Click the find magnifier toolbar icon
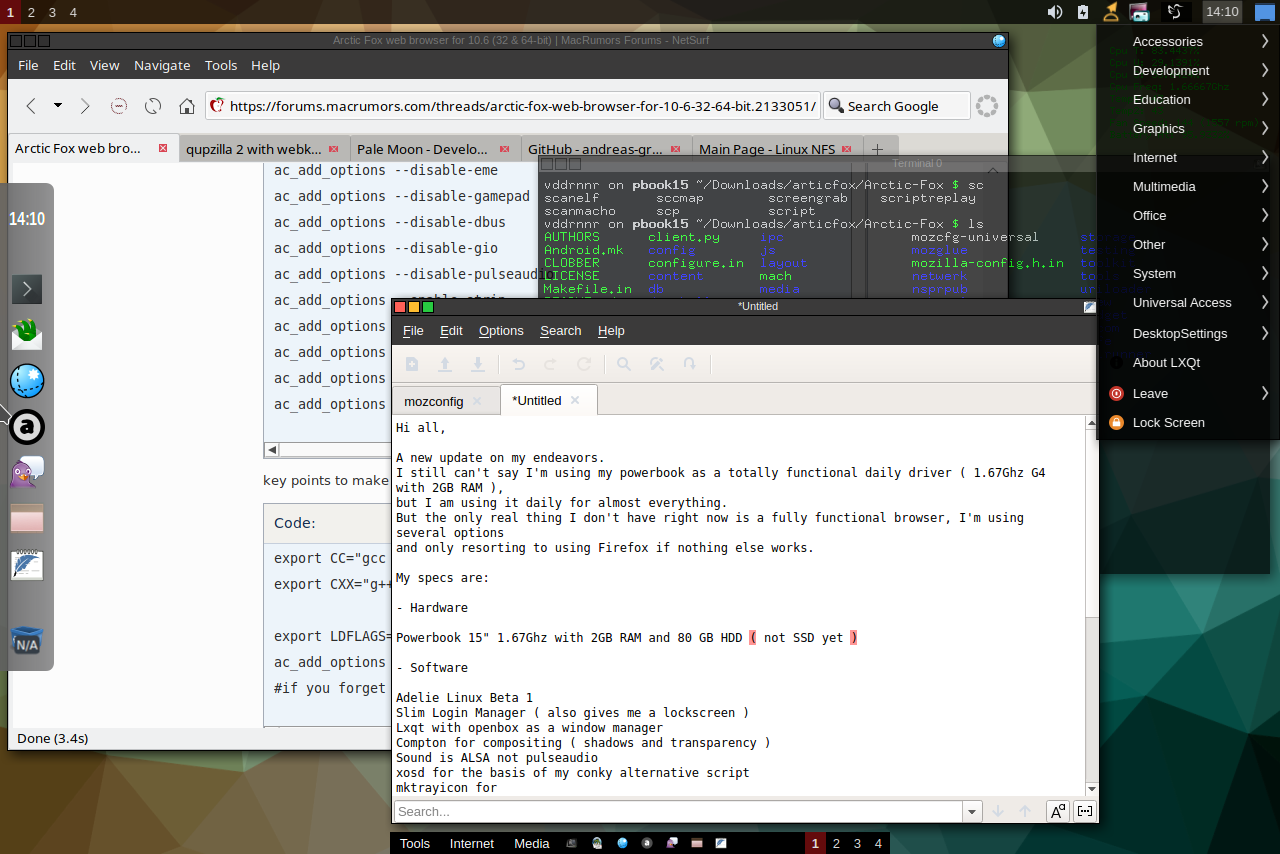Screen dimensions: 1280x854 click(624, 365)
